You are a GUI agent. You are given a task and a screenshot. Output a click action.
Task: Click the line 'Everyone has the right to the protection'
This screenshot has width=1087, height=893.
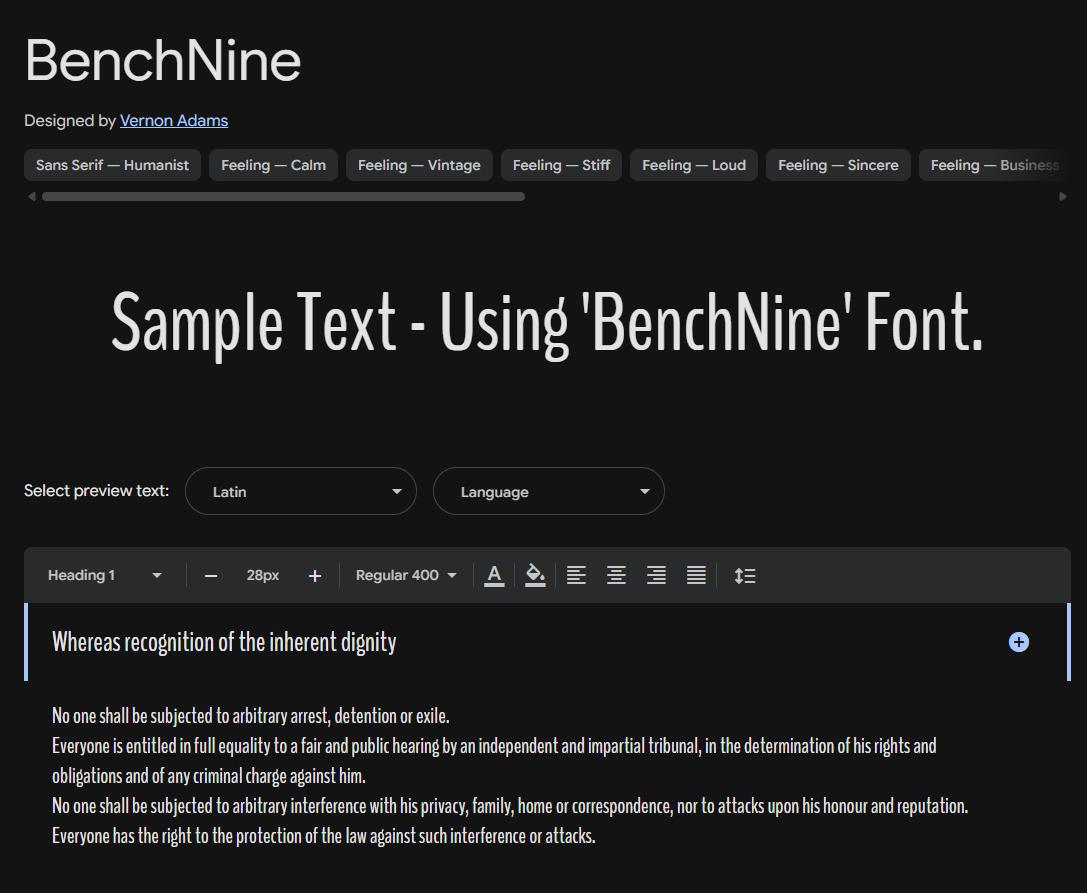tap(324, 835)
